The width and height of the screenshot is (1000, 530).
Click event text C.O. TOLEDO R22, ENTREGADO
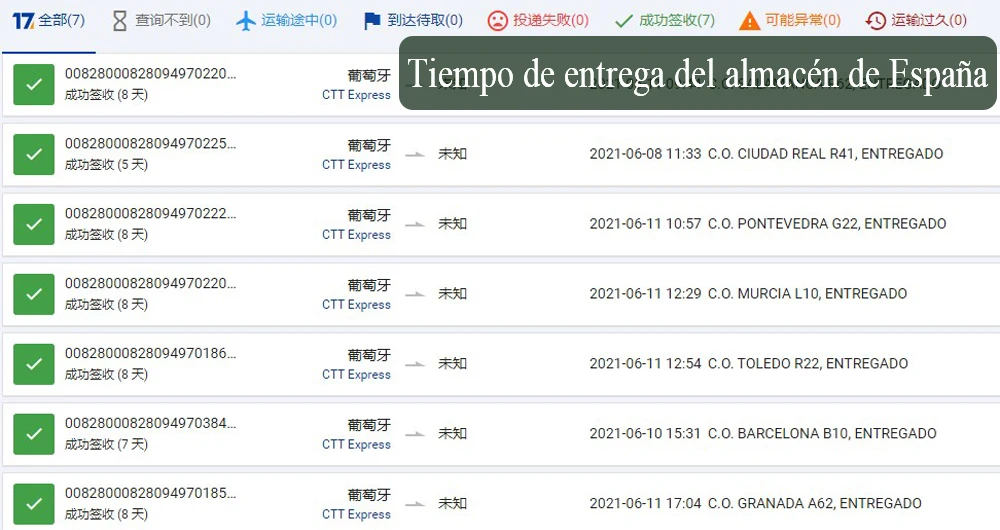[808, 364]
